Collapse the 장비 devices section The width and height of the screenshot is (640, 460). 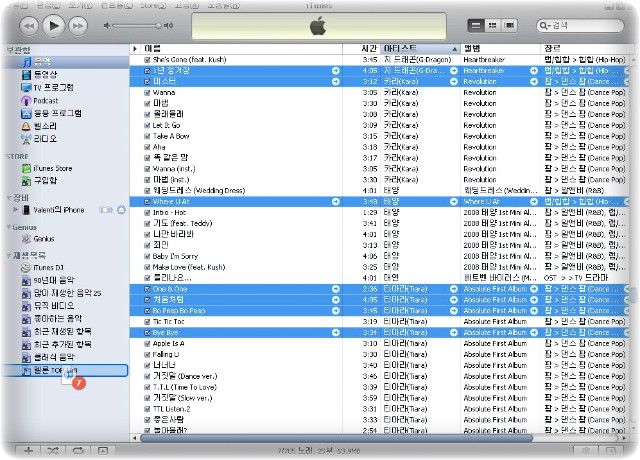9,198
